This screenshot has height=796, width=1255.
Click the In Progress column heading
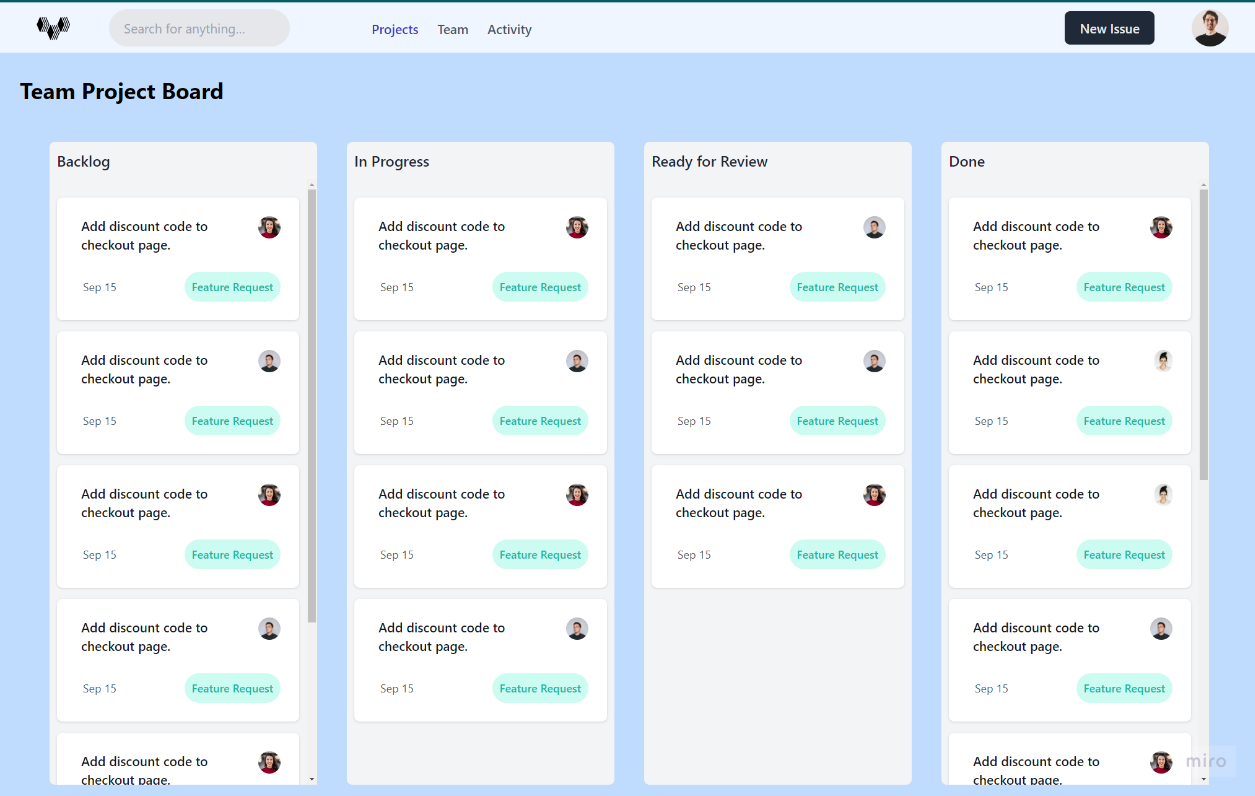coord(392,161)
